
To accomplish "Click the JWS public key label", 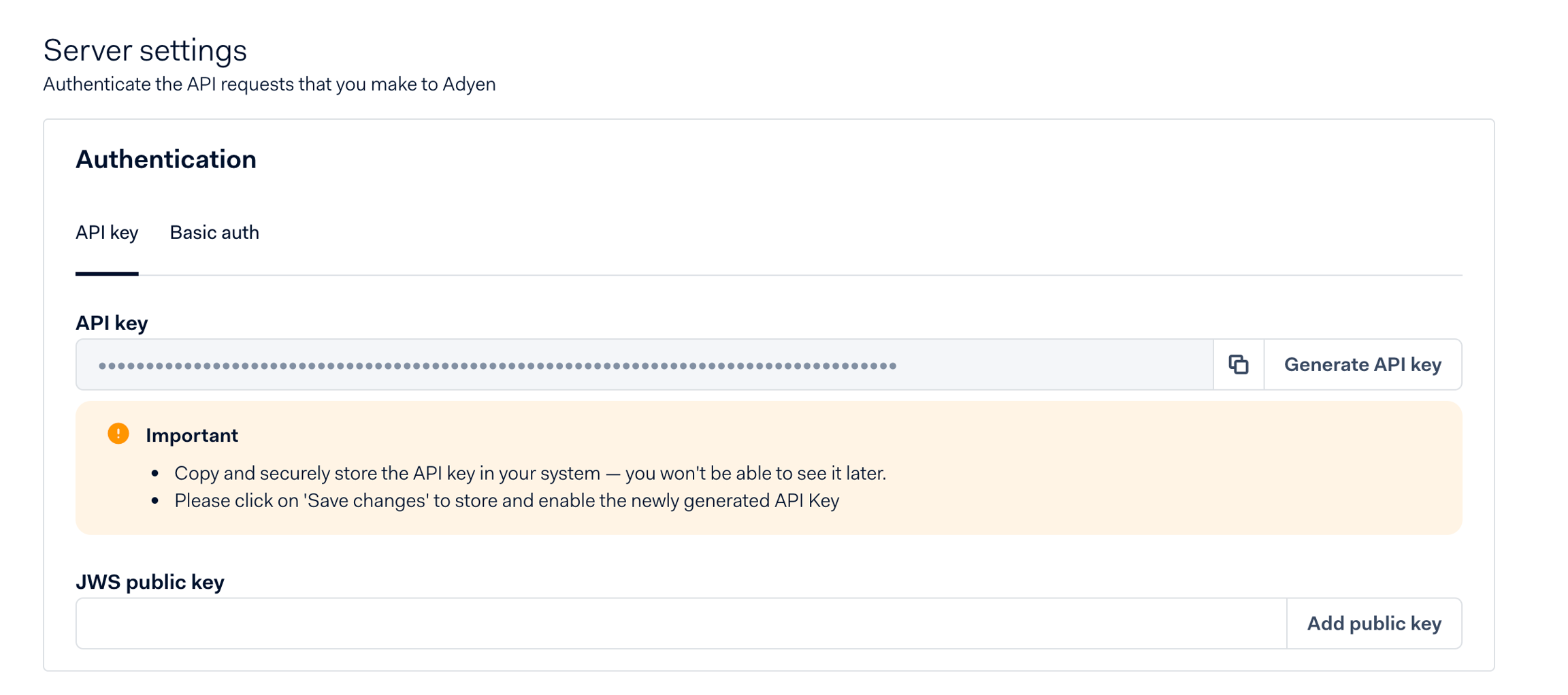I will [x=150, y=582].
